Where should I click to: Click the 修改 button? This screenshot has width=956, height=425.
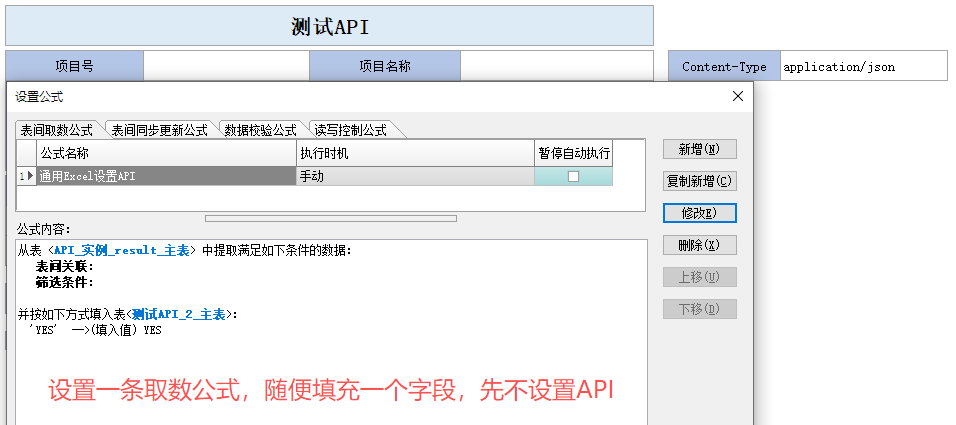[699, 213]
